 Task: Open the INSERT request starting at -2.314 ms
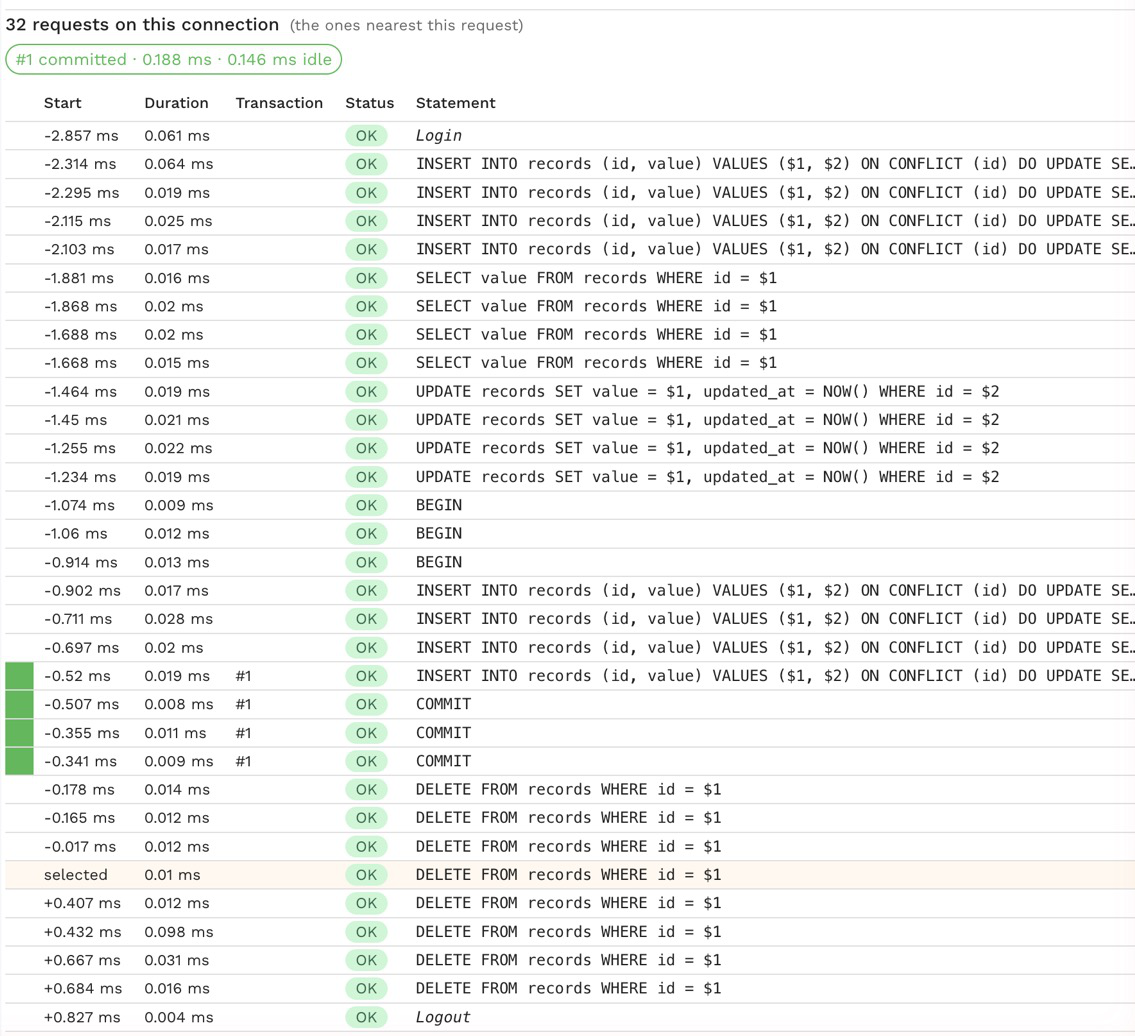pos(570,164)
